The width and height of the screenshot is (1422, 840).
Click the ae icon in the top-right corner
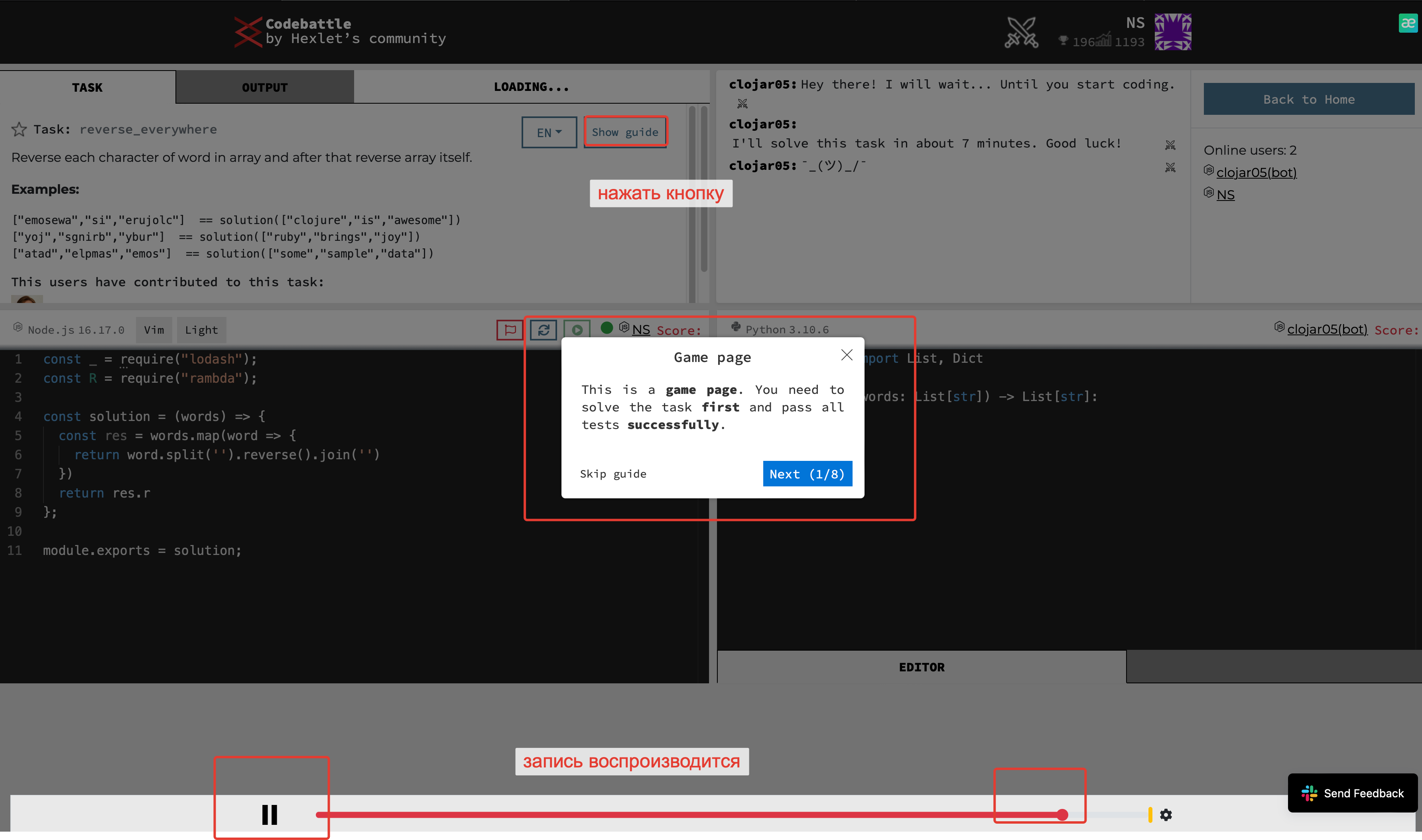[1408, 24]
